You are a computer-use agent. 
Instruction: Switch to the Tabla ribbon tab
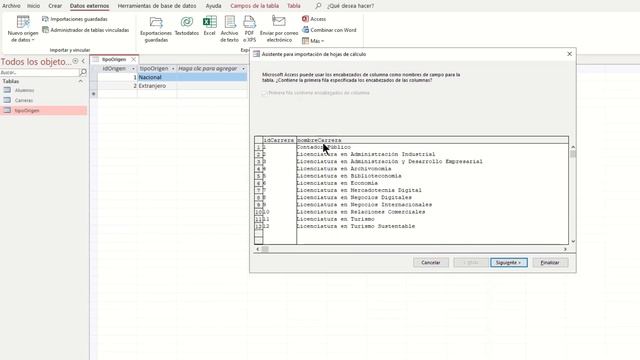[294, 6]
